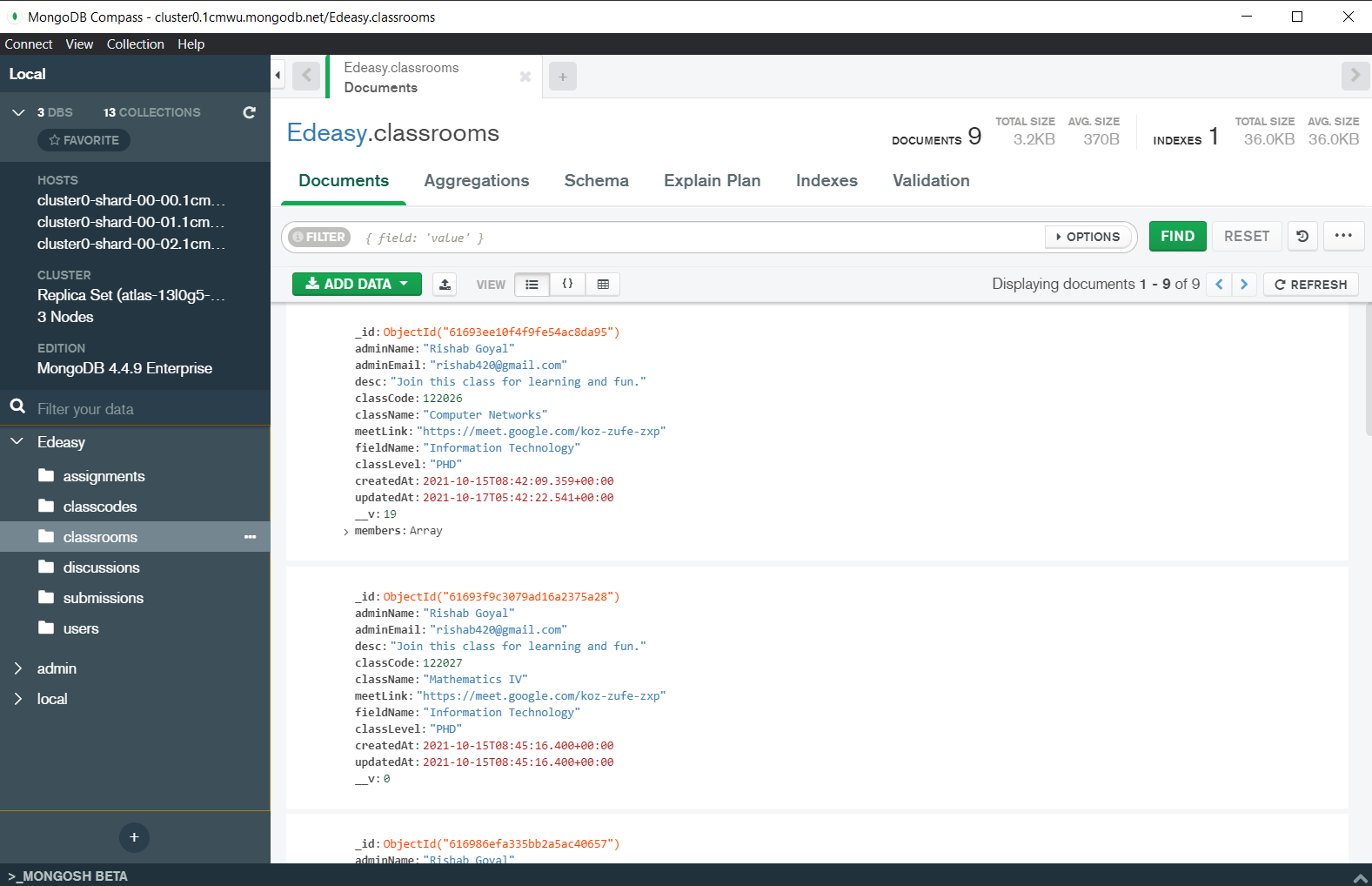This screenshot has width=1372, height=886.
Task: Click the first document's ObjectId value
Action: pos(501,332)
